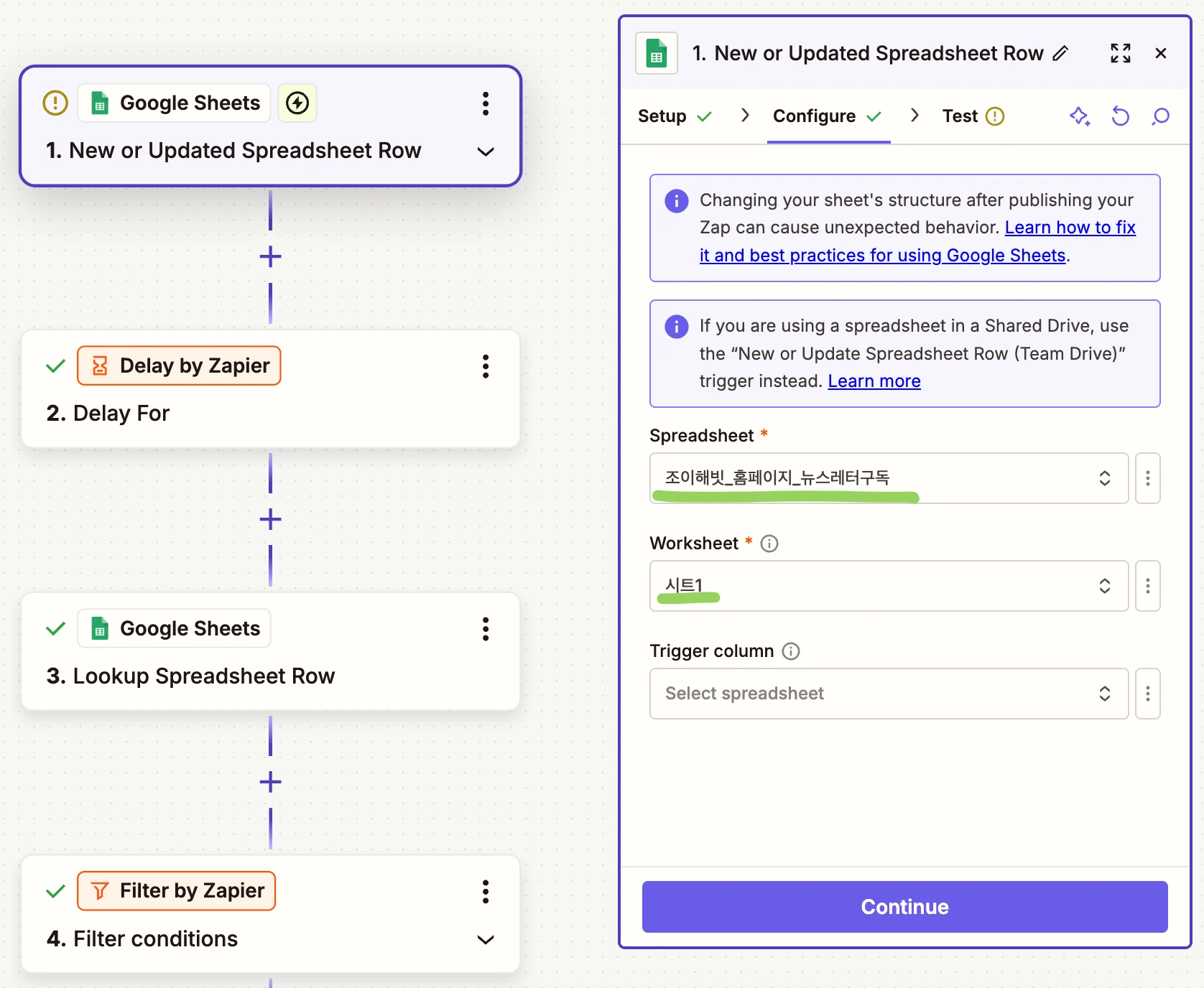Screen dimensions: 1204x988
Task: Open three-dot menu on Delay by Zapier step
Action: point(486,366)
